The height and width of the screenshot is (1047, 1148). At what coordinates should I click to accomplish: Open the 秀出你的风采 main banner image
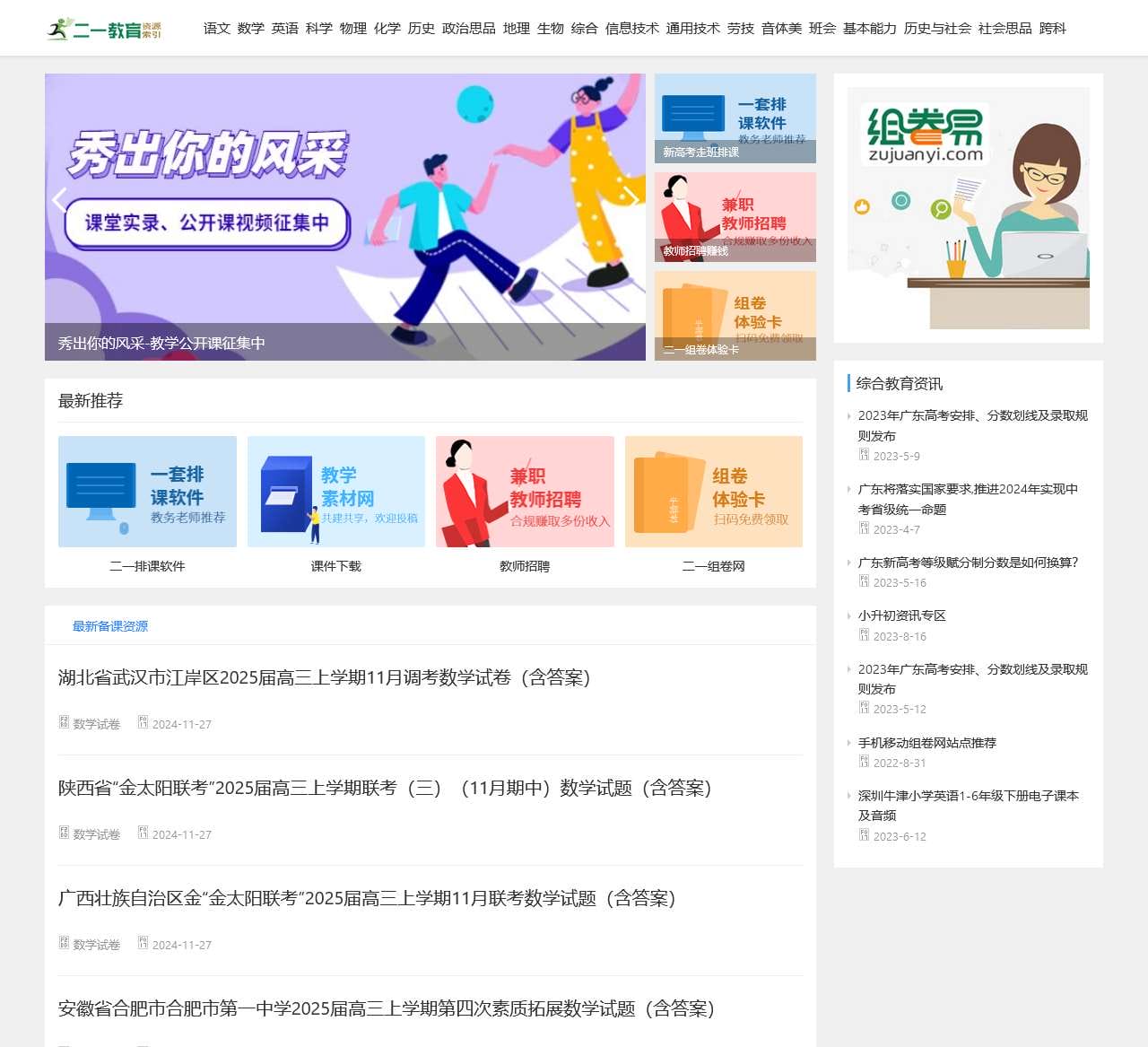coord(345,217)
